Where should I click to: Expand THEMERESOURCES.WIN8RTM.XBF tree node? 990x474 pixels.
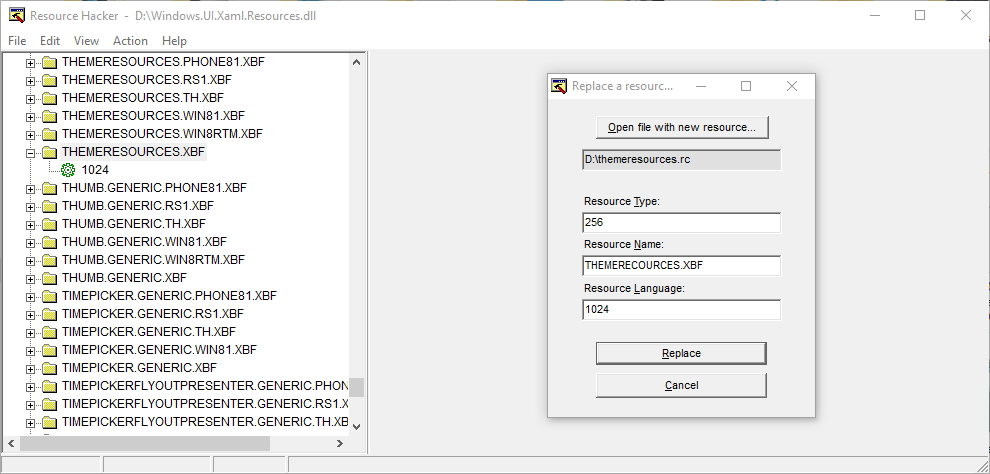point(30,135)
